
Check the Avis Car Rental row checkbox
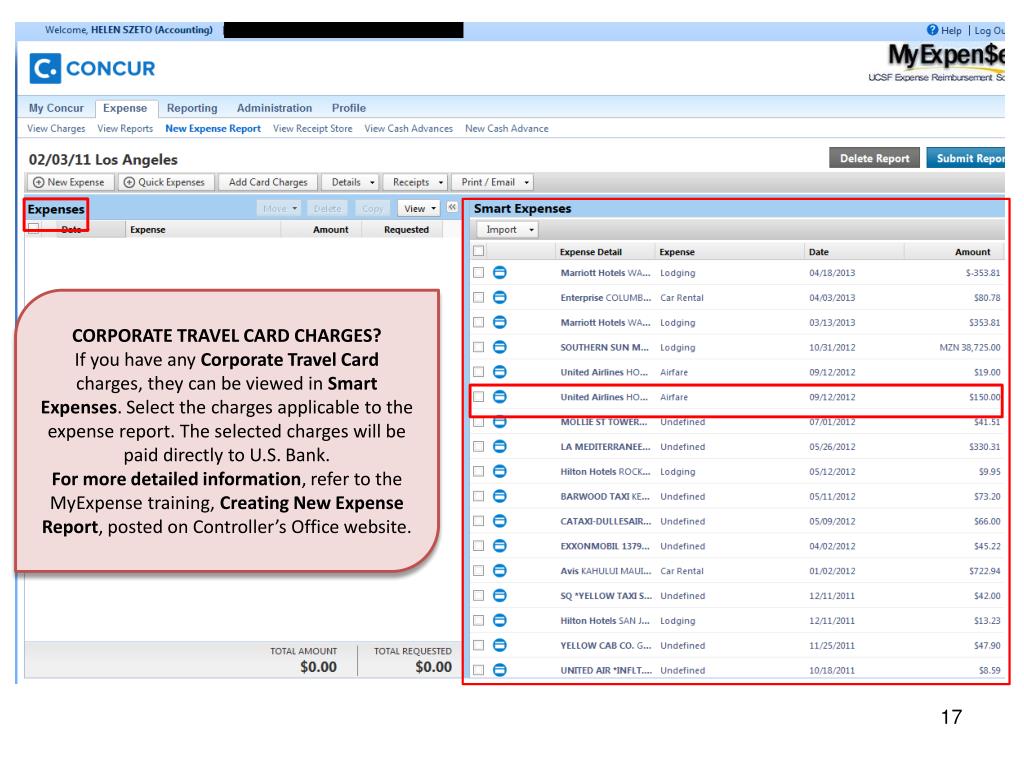[479, 570]
